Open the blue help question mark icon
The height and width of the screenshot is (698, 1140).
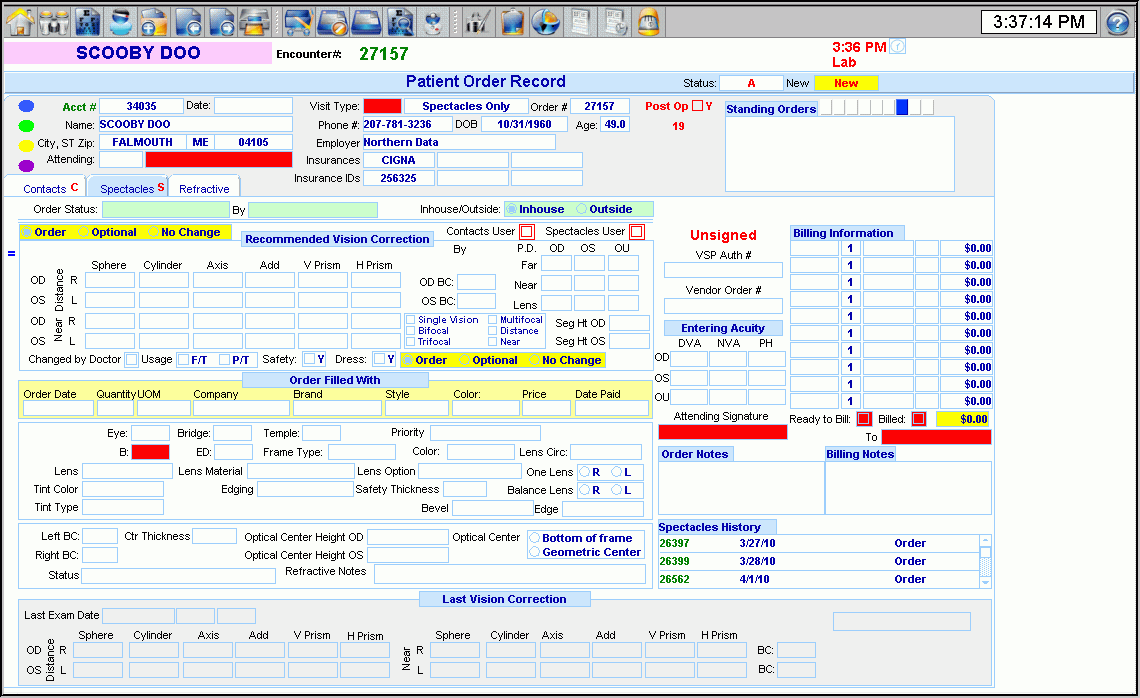[x=1117, y=22]
